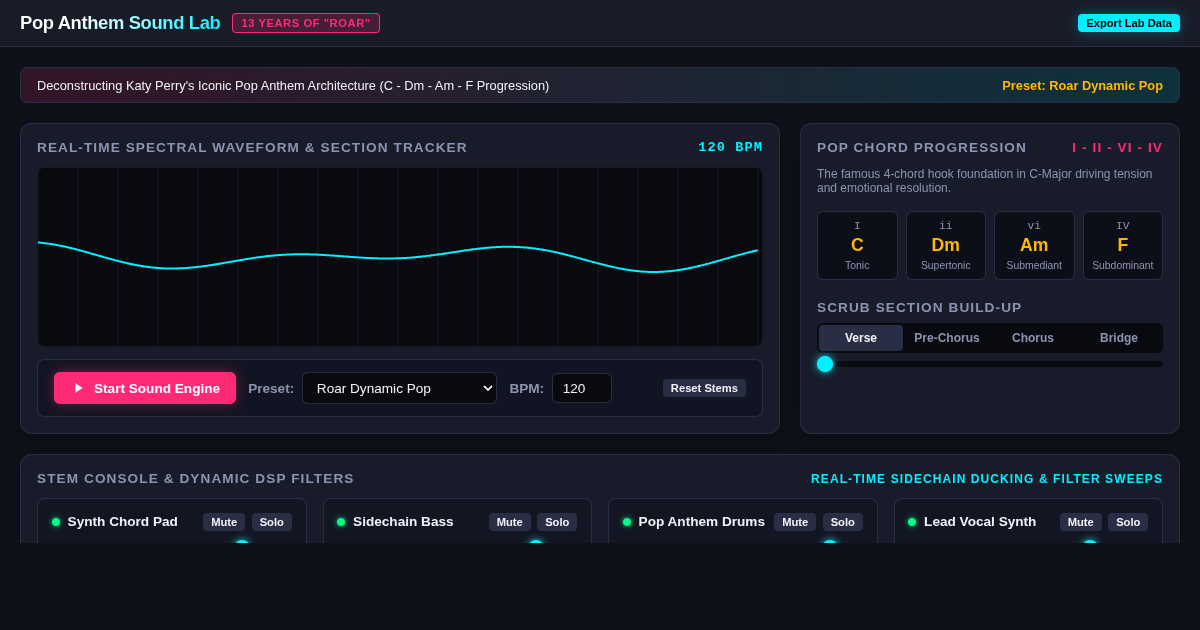Click the Real-Time Sidechain Ducking & Filter Sweeps text

click(x=987, y=479)
